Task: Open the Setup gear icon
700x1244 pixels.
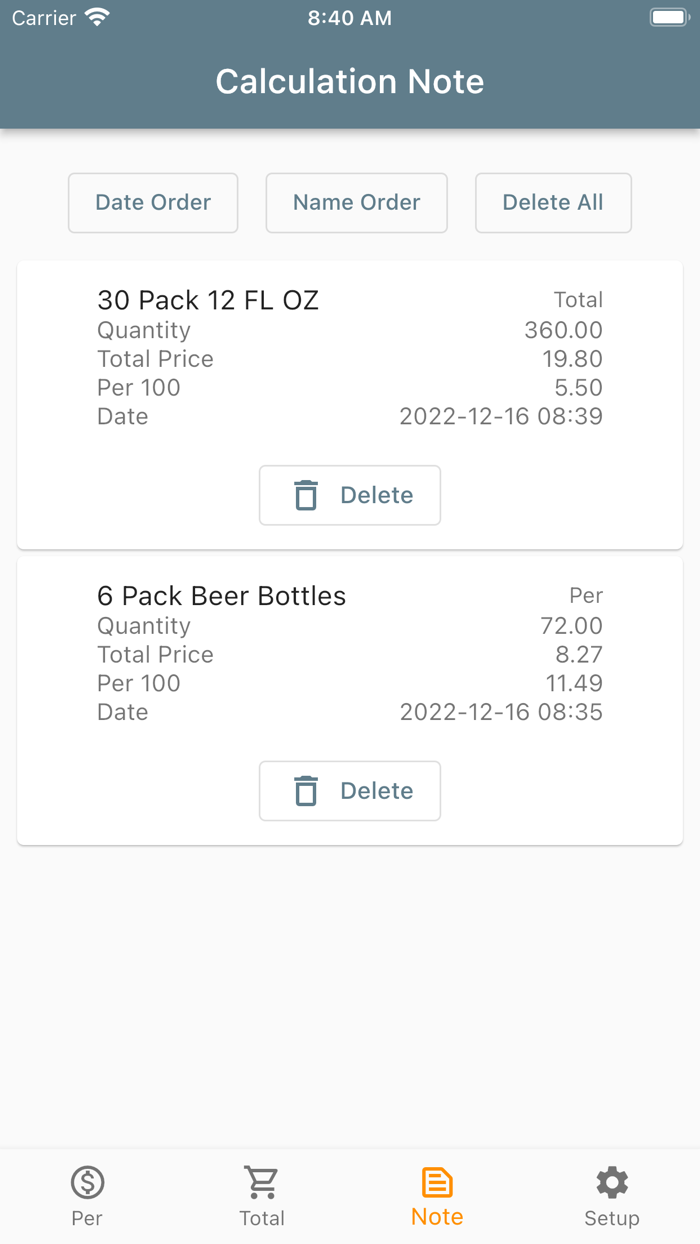Action: point(611,1183)
